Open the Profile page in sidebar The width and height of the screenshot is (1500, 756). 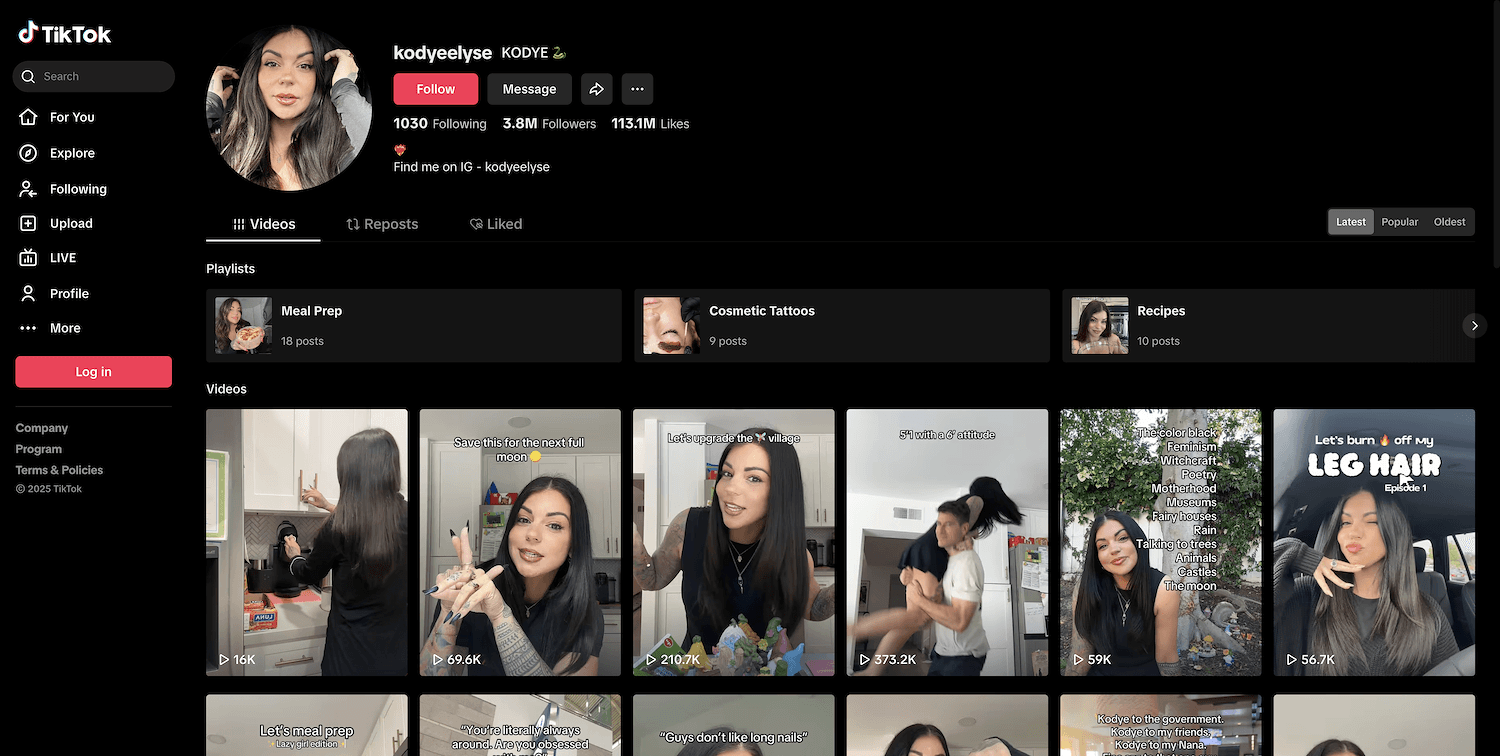[69, 293]
